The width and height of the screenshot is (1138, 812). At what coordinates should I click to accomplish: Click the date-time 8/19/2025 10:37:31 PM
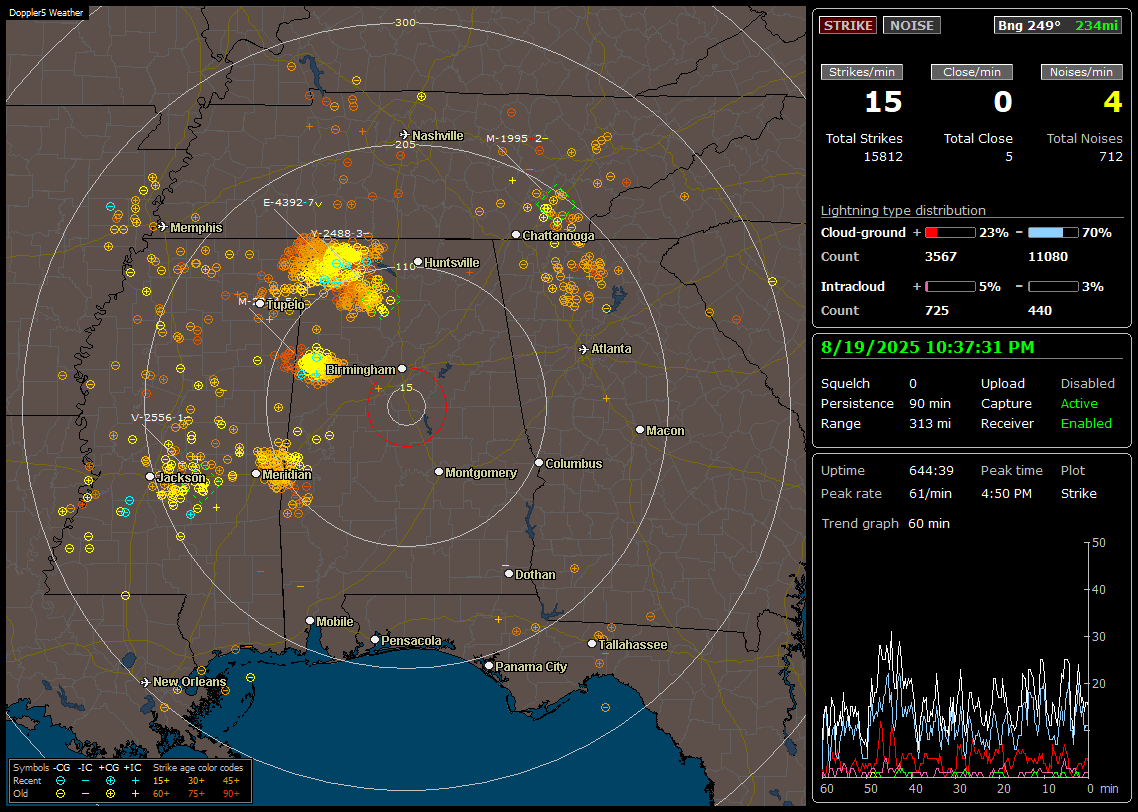click(x=928, y=347)
